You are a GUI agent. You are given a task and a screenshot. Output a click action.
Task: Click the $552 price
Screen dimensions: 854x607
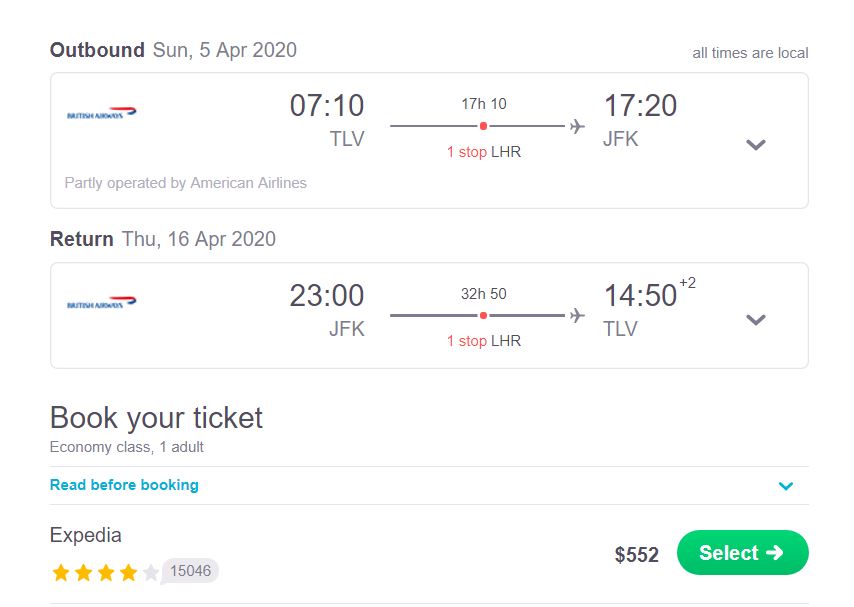(x=637, y=555)
